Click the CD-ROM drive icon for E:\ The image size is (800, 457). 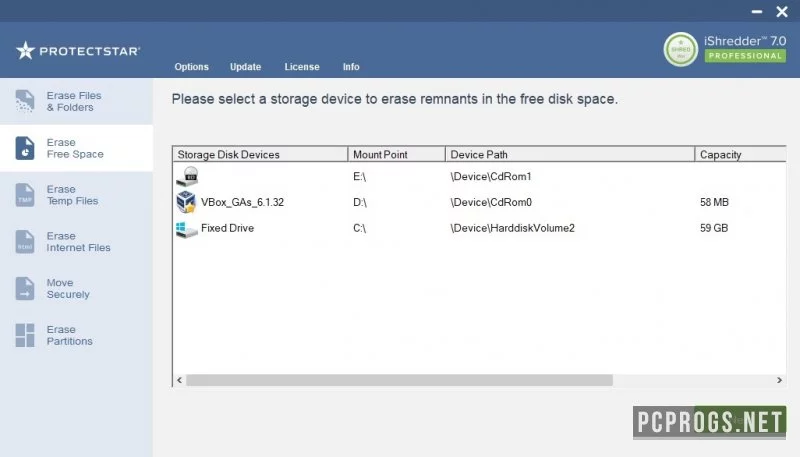(x=187, y=176)
